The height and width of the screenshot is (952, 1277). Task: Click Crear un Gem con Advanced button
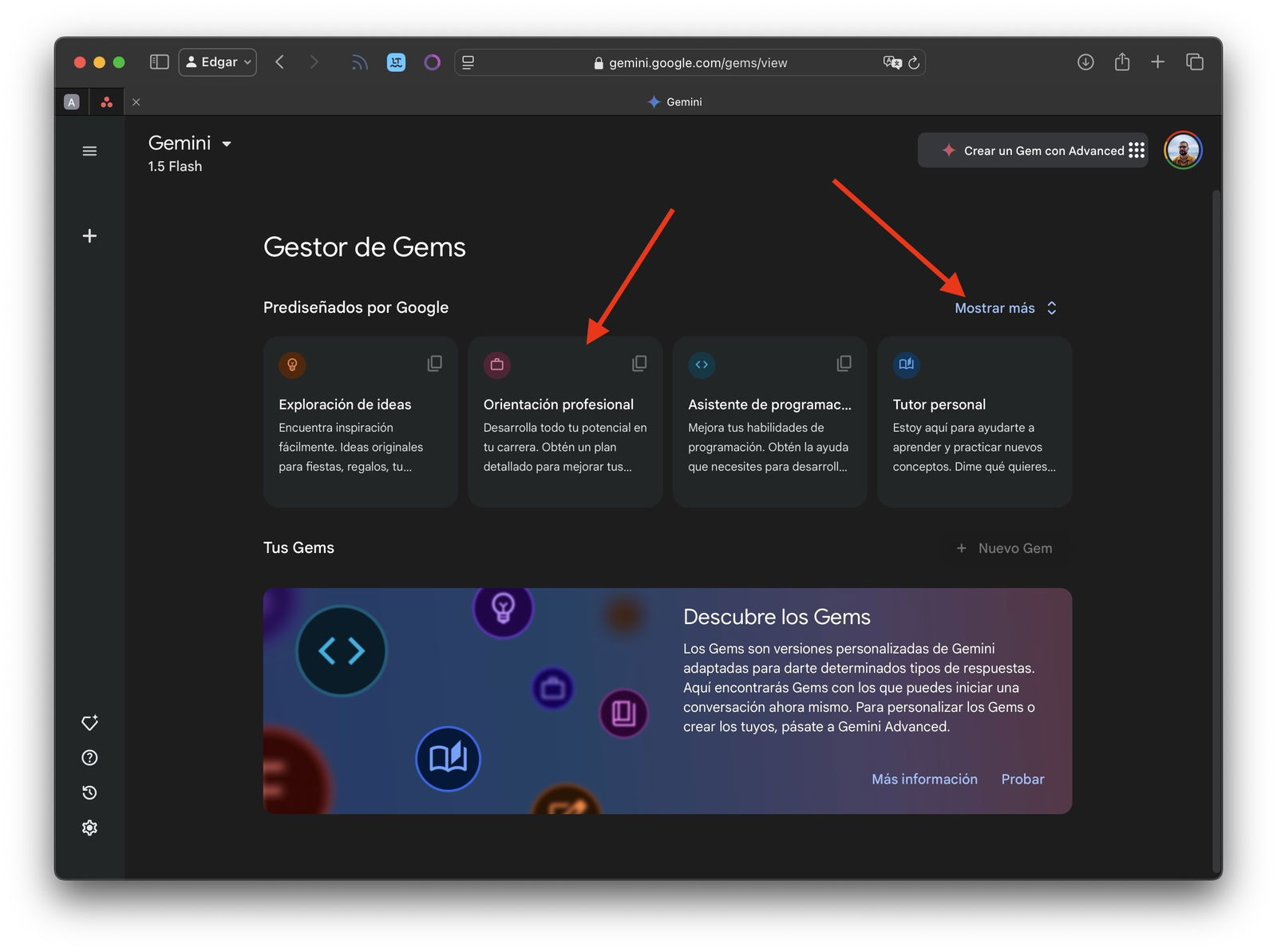coord(1033,150)
